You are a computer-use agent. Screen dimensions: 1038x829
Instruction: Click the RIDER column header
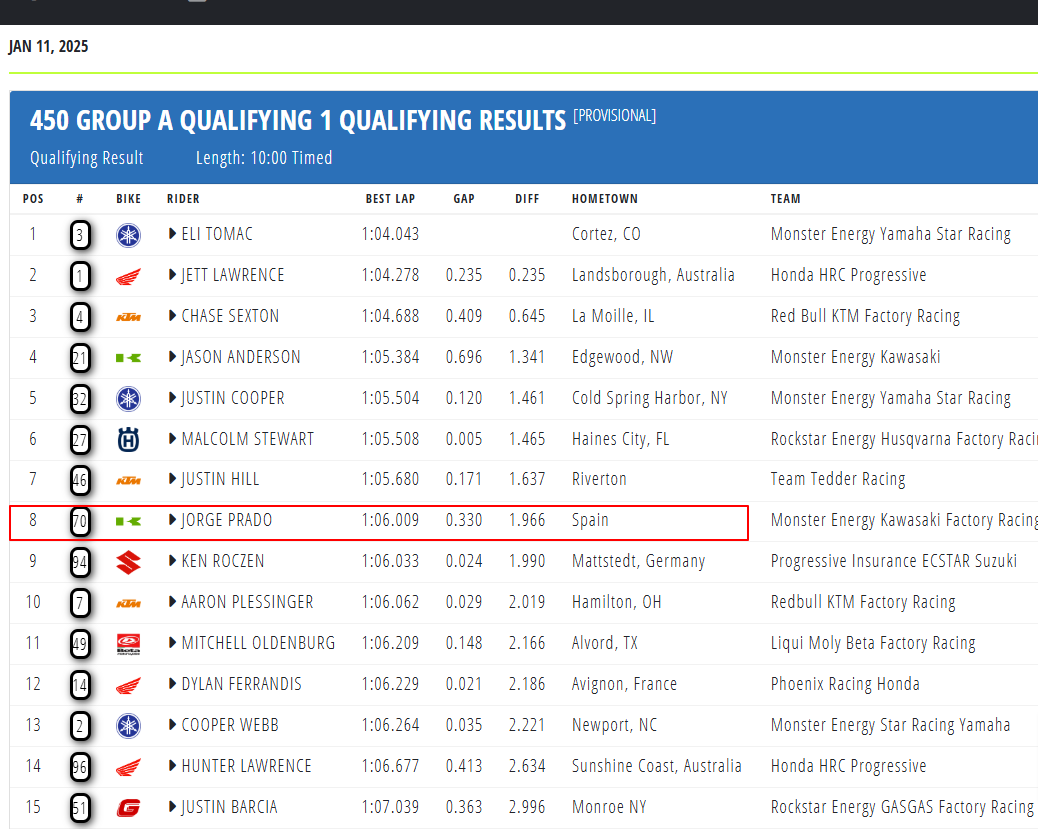183,199
